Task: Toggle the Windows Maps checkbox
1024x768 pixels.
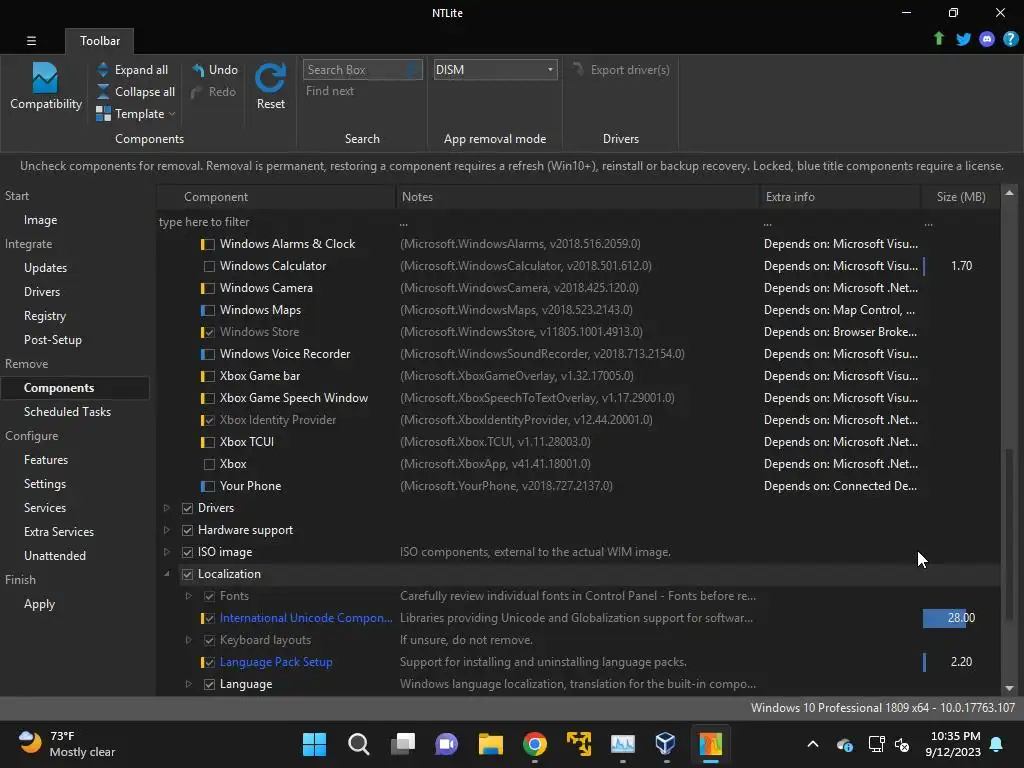Action: 208,310
